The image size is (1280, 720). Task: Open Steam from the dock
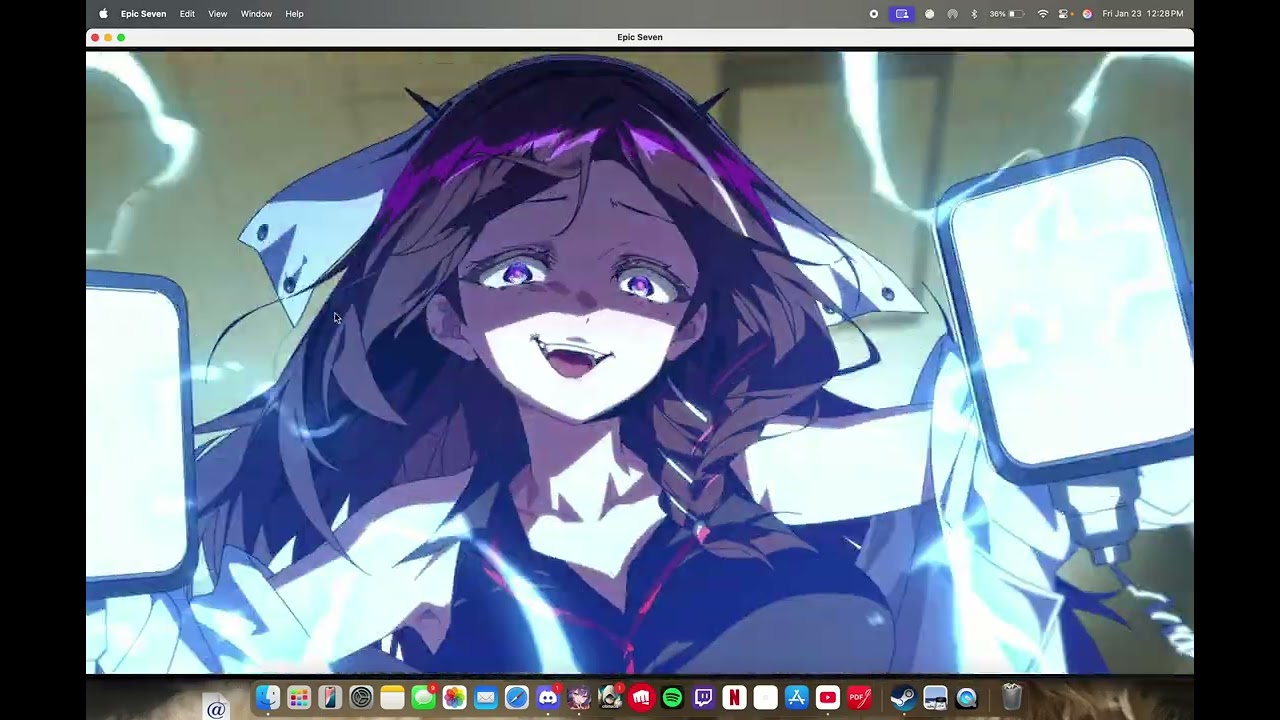(903, 697)
